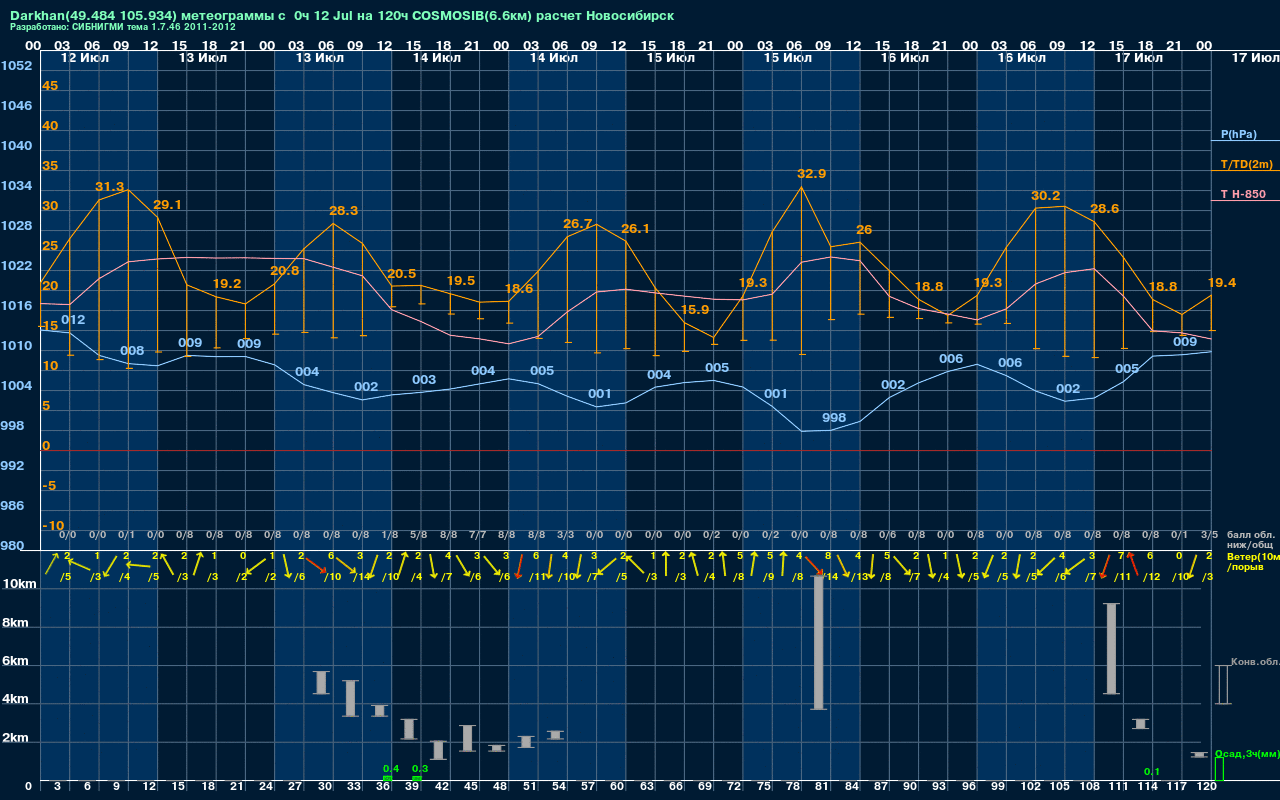Click the 28.3 temperature peak label
The width and height of the screenshot is (1280, 800).
coord(344,211)
